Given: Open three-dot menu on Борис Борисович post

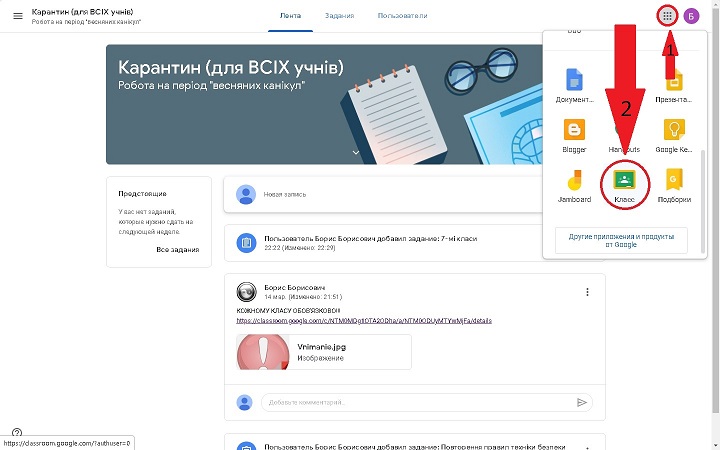Looking at the screenshot, I should 587,292.
